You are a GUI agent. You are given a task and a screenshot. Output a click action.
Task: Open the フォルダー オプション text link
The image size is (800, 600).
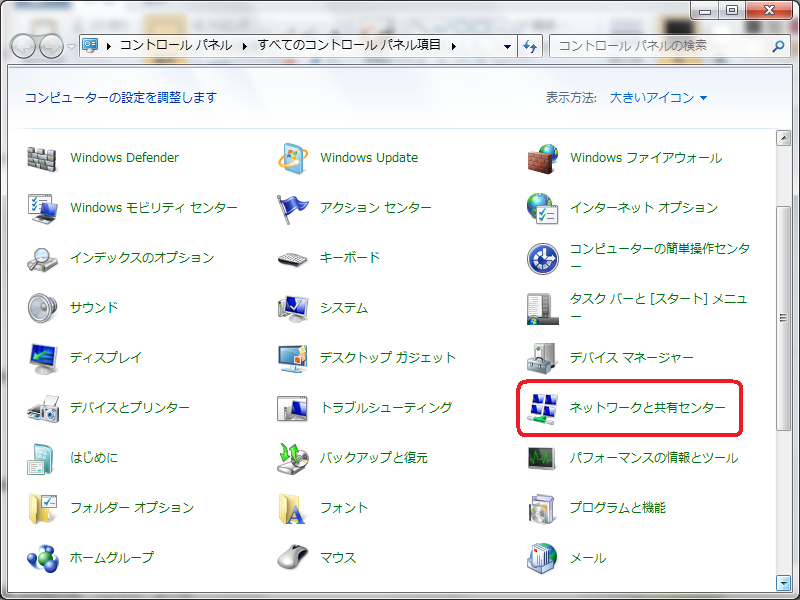coord(132,508)
